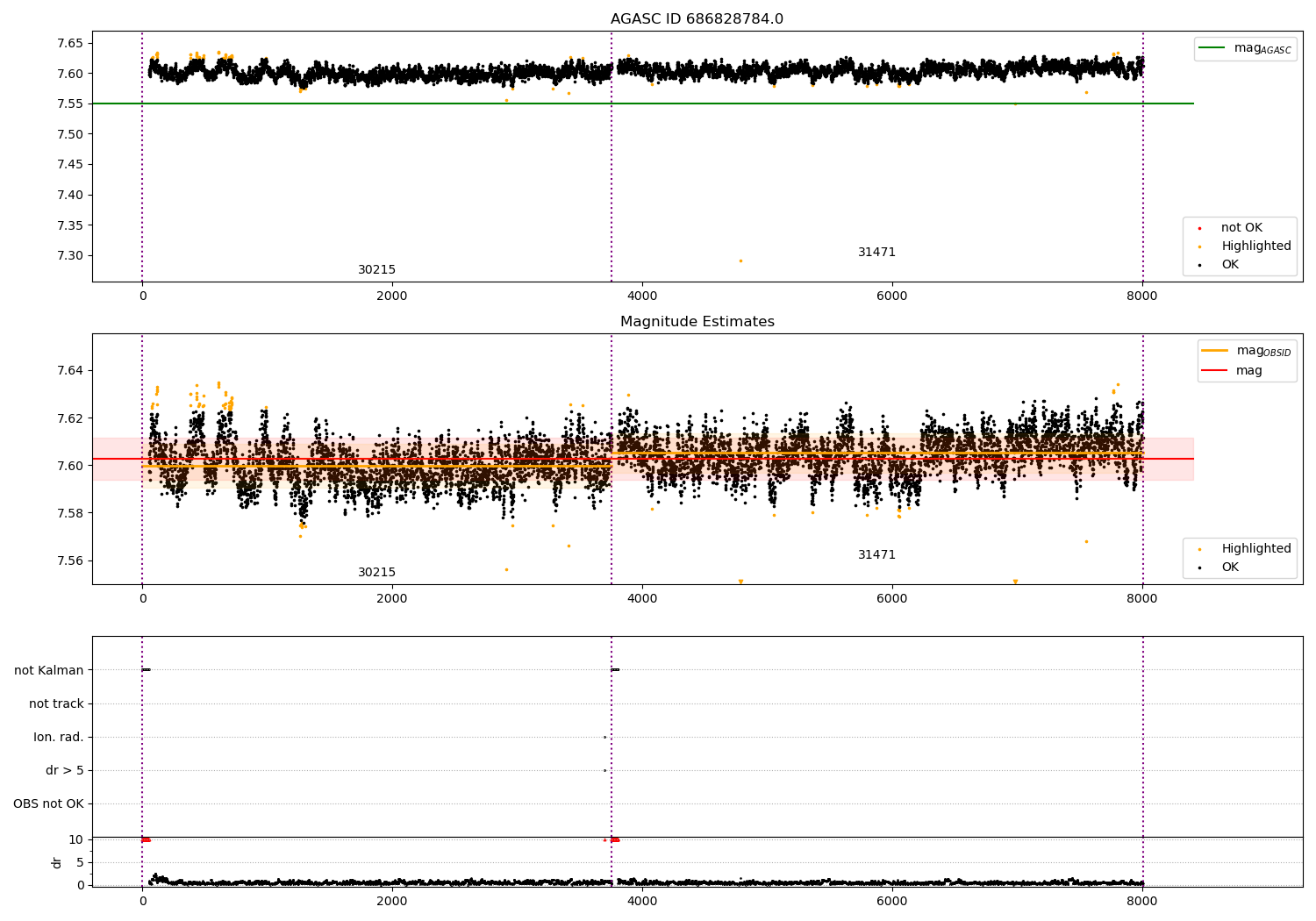Image resolution: width=1316 pixels, height=921 pixels.
Task: Click the 'not track' axis label
Action: coord(56,703)
